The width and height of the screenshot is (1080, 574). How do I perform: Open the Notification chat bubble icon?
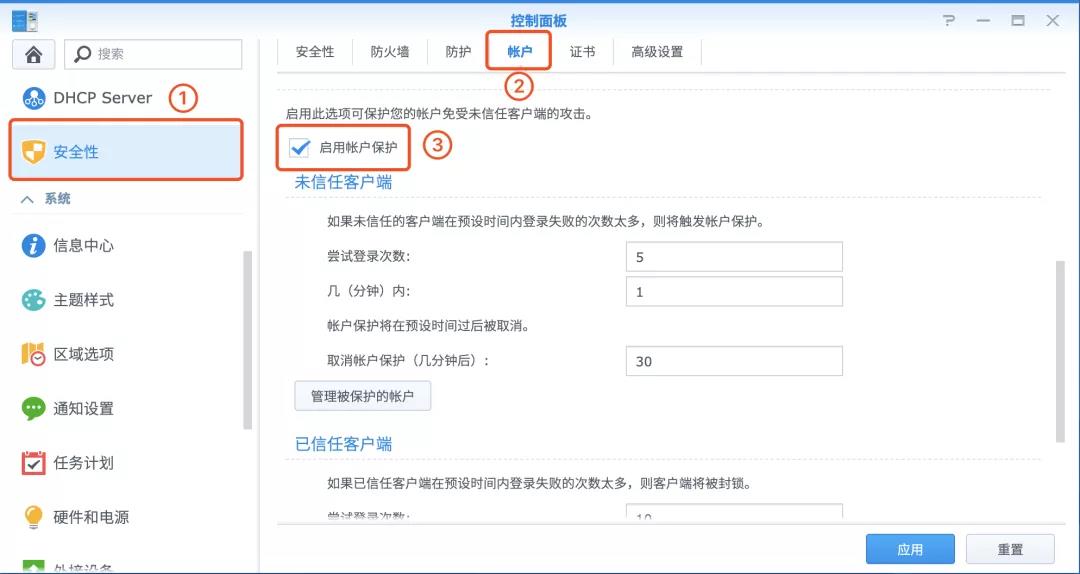(x=33, y=409)
